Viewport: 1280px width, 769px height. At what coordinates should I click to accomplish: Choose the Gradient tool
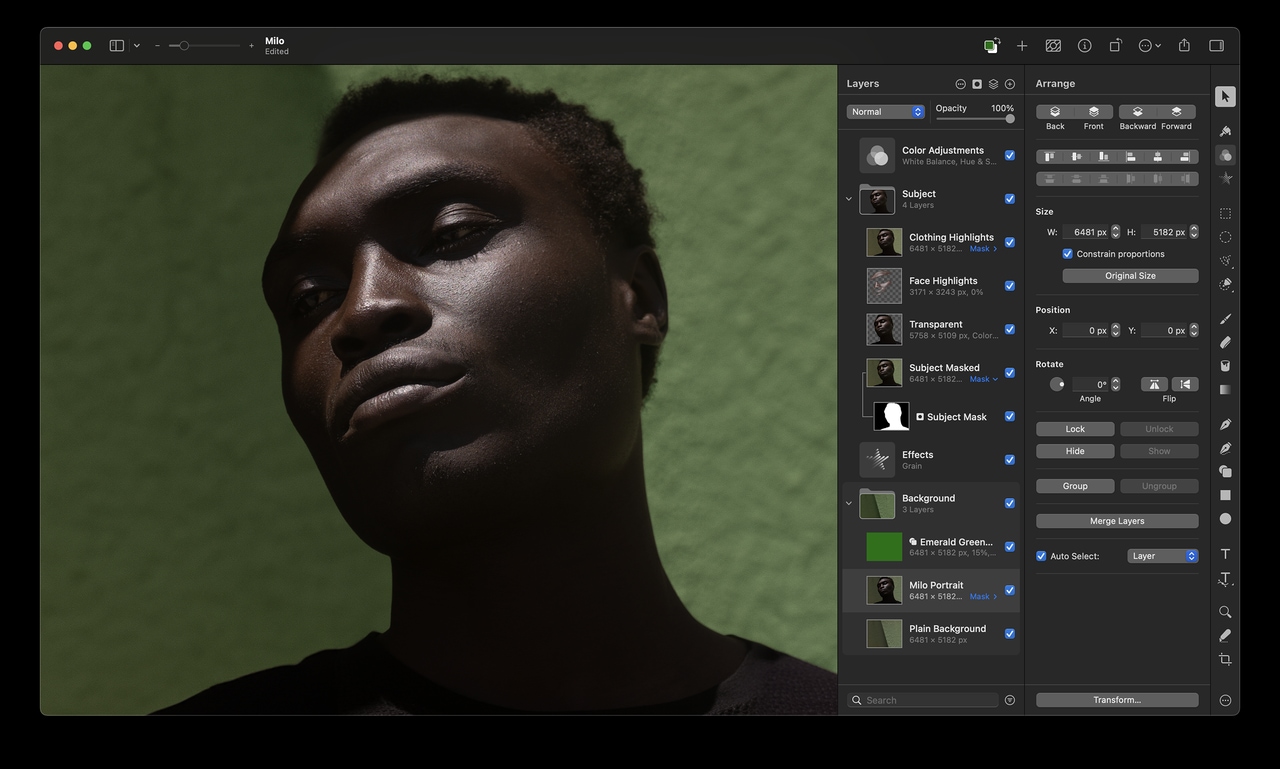1225,390
